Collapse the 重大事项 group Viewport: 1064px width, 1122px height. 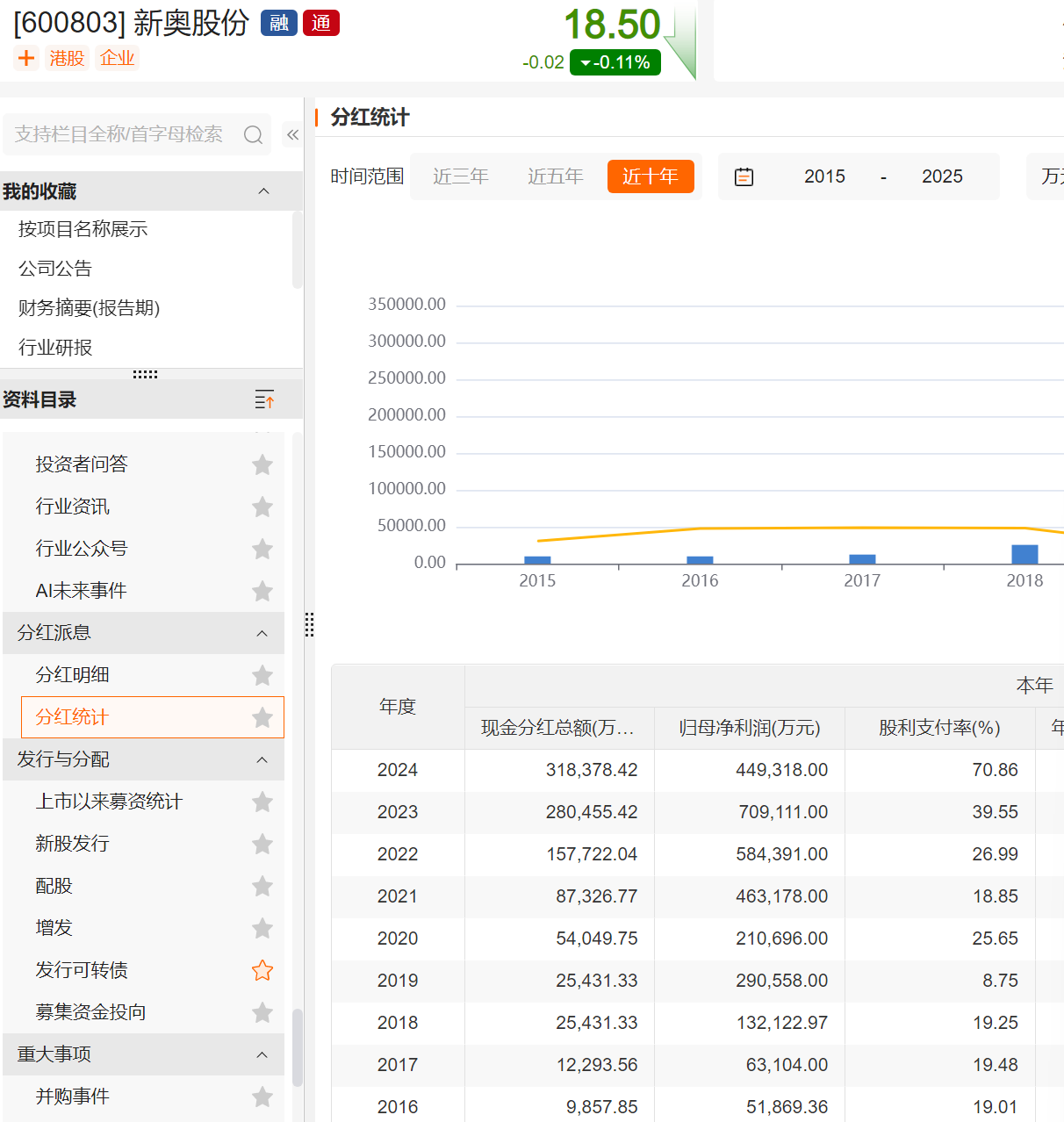(x=262, y=1054)
